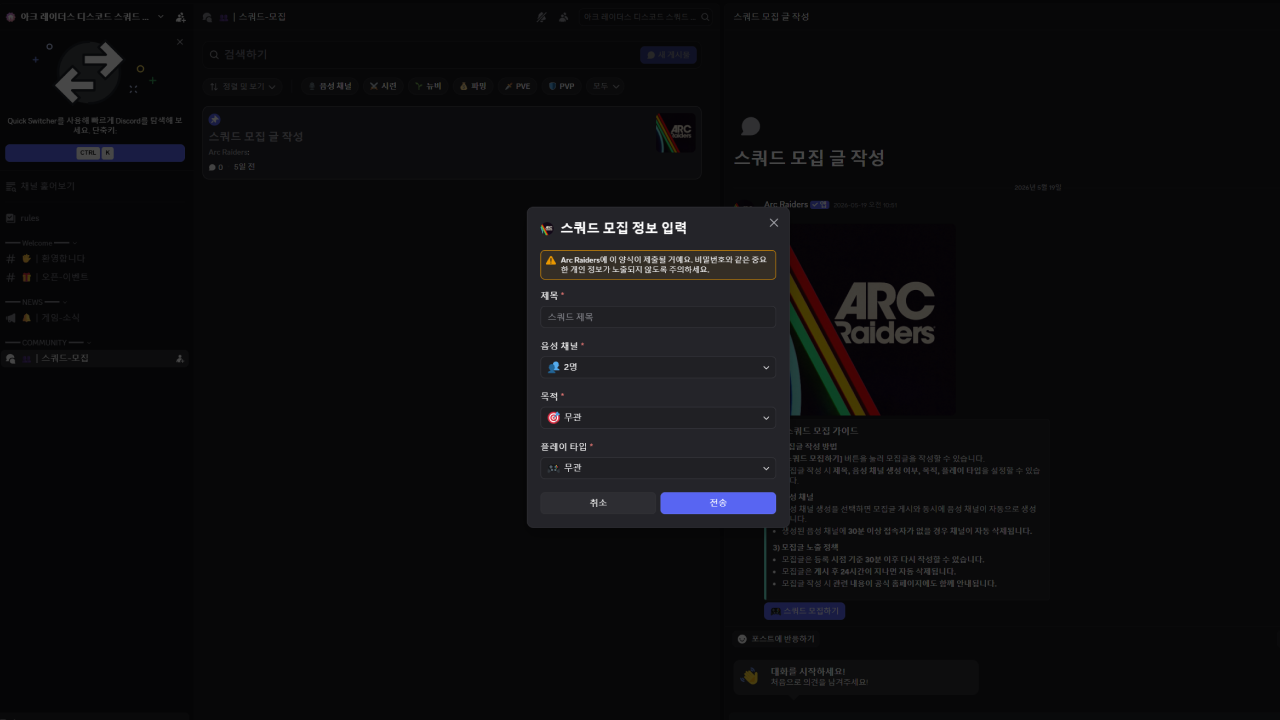Click the server icon beside the server name
Screen dimensions: 1280x720
[11, 17]
